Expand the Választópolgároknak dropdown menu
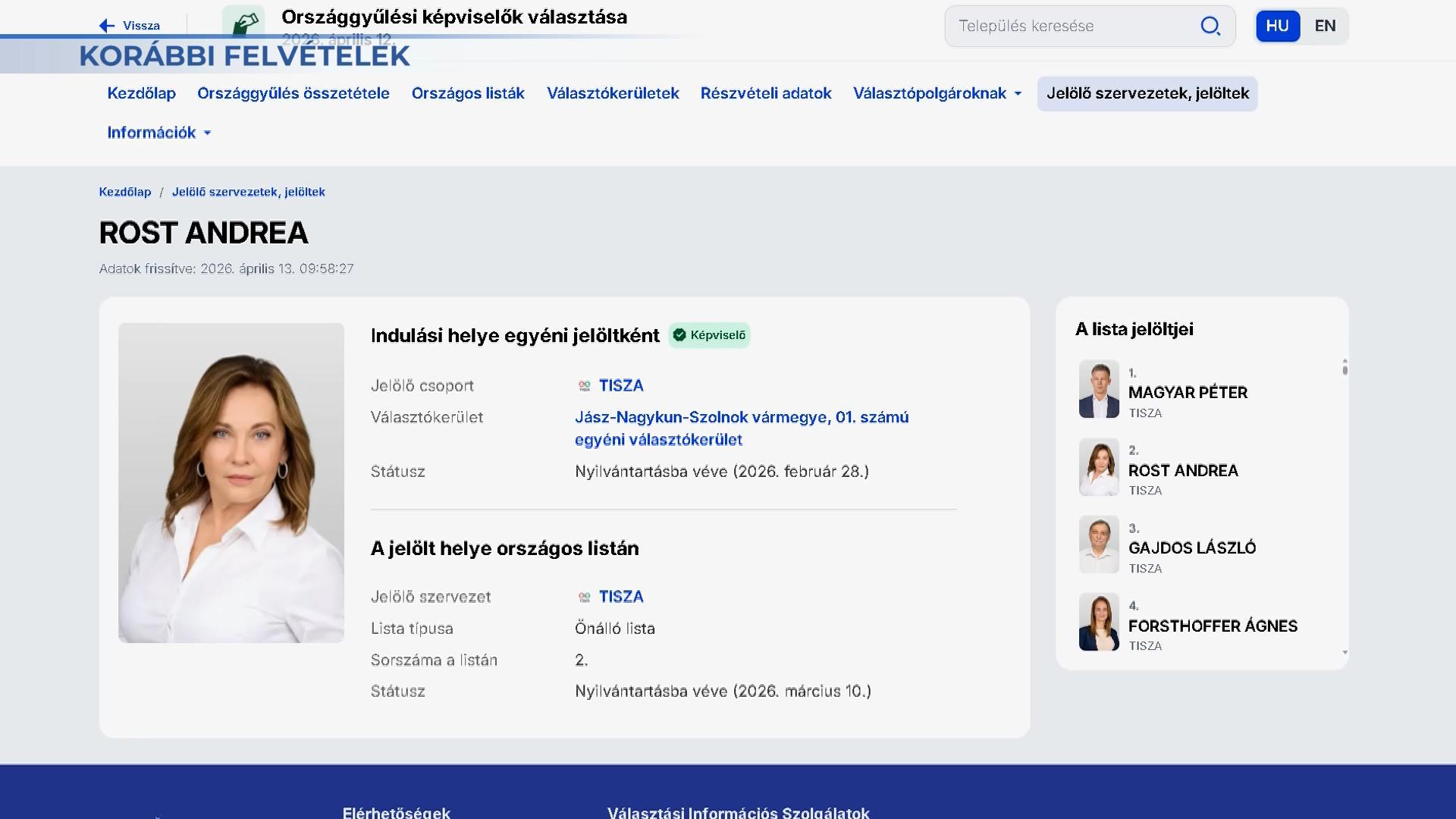This screenshot has width=1456, height=819. pos(937,93)
